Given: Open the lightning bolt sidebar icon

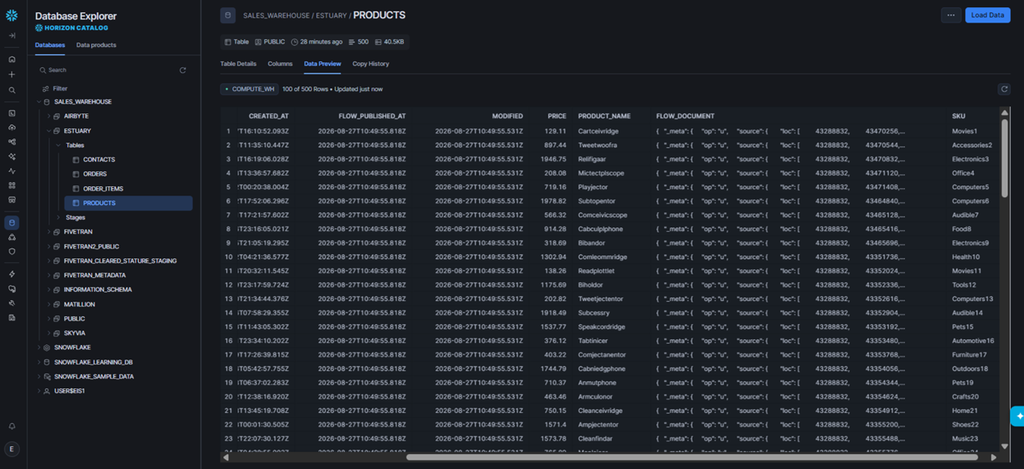Looking at the screenshot, I should click(12, 274).
